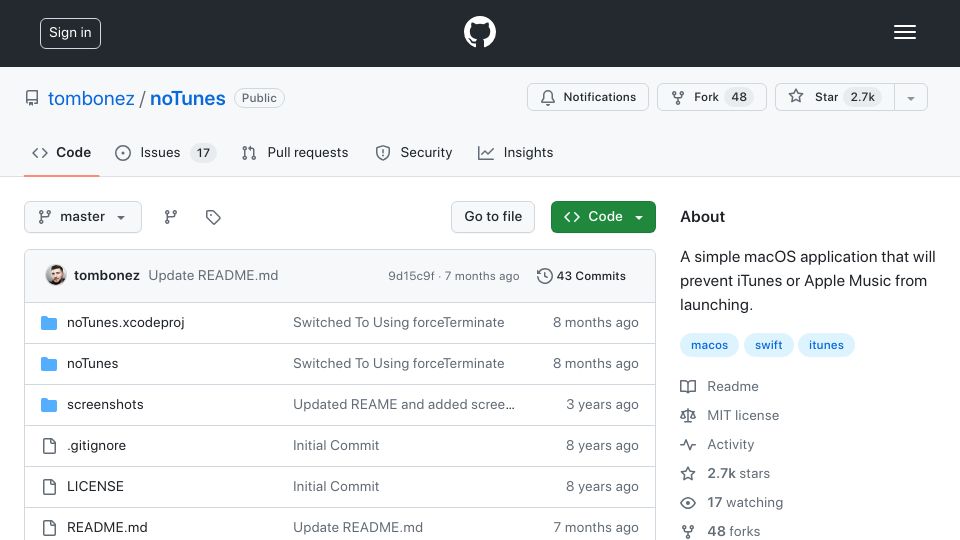Open the noTunes folder name link

(x=92, y=364)
